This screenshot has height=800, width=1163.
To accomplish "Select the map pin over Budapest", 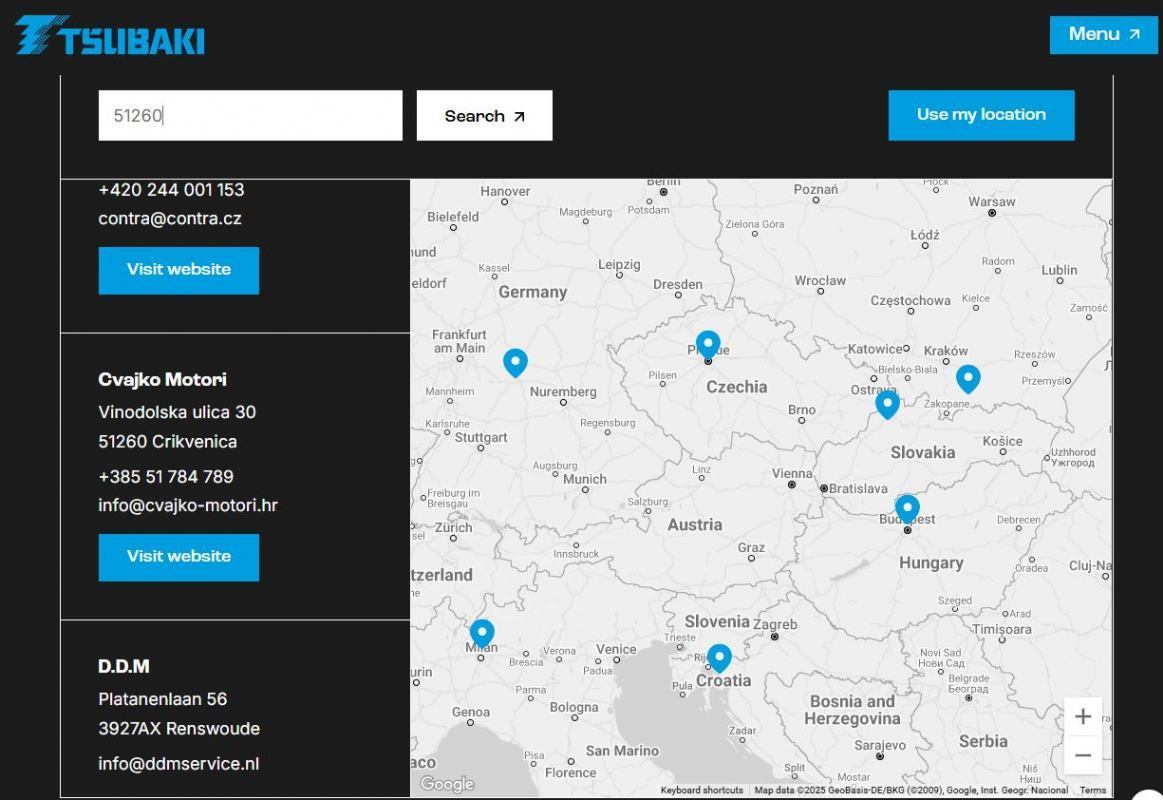I will pyautogui.click(x=907, y=508).
